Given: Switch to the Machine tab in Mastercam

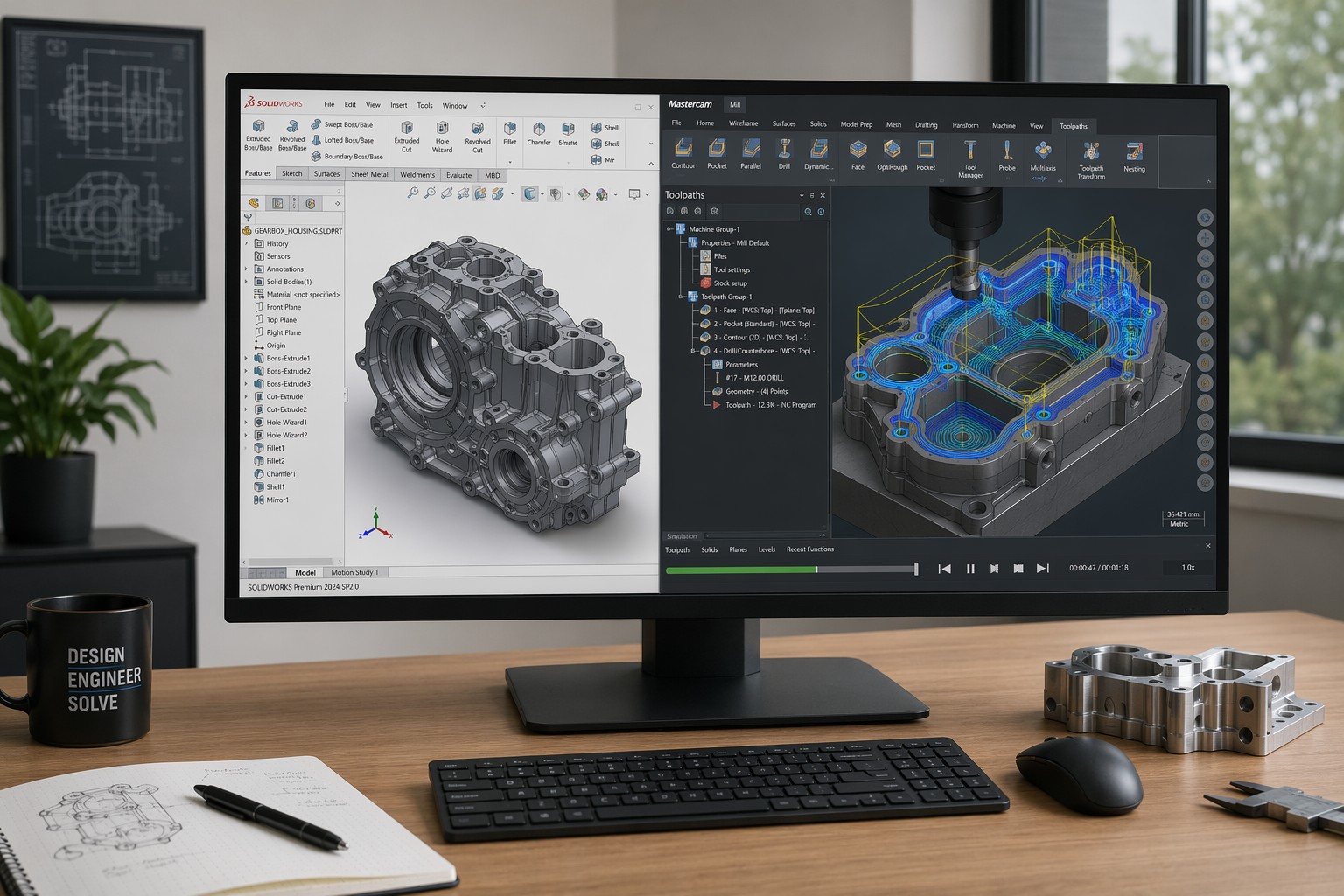Looking at the screenshot, I should coord(1004,126).
